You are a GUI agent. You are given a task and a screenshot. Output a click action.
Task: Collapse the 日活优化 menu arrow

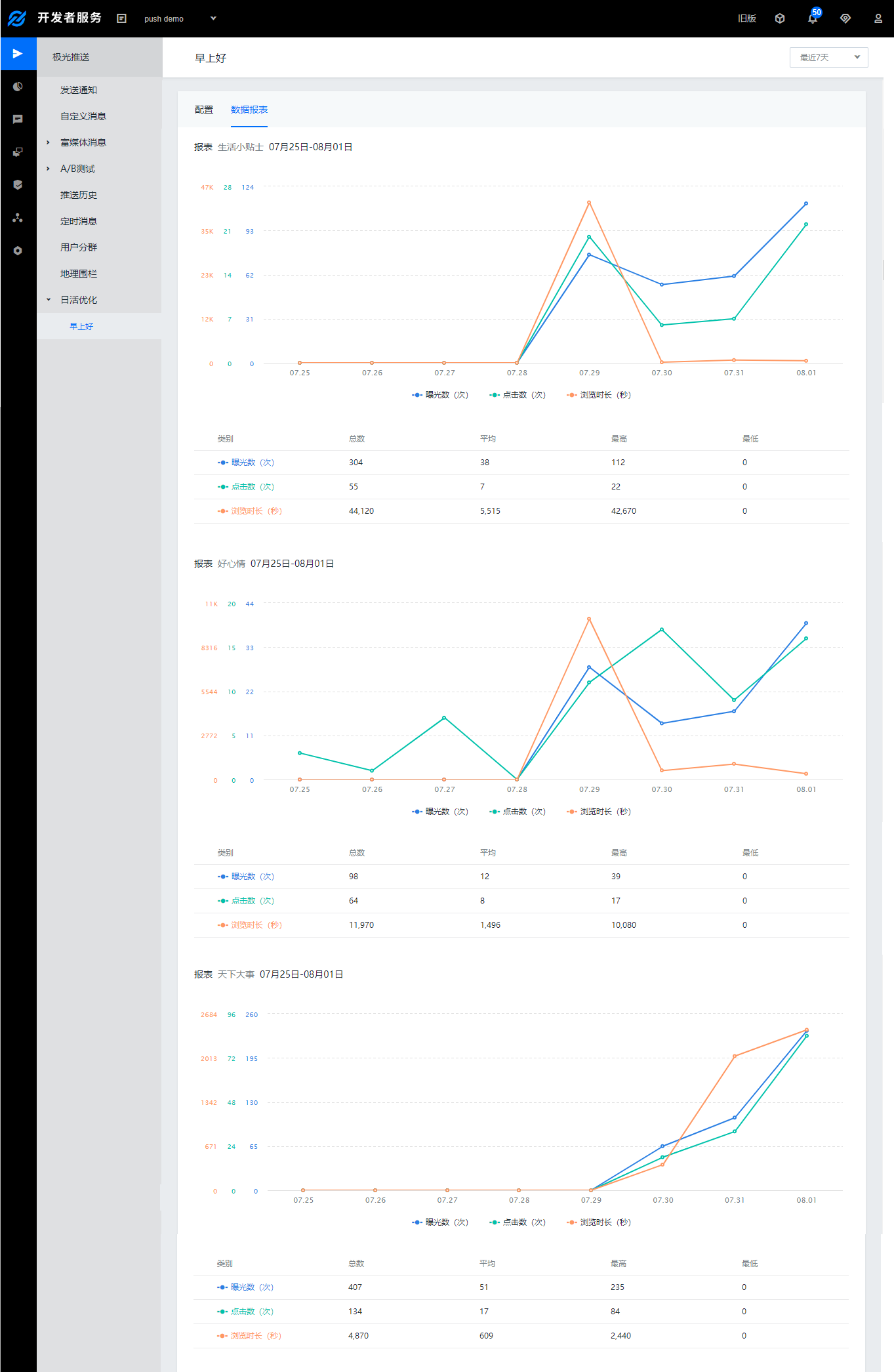[48, 300]
